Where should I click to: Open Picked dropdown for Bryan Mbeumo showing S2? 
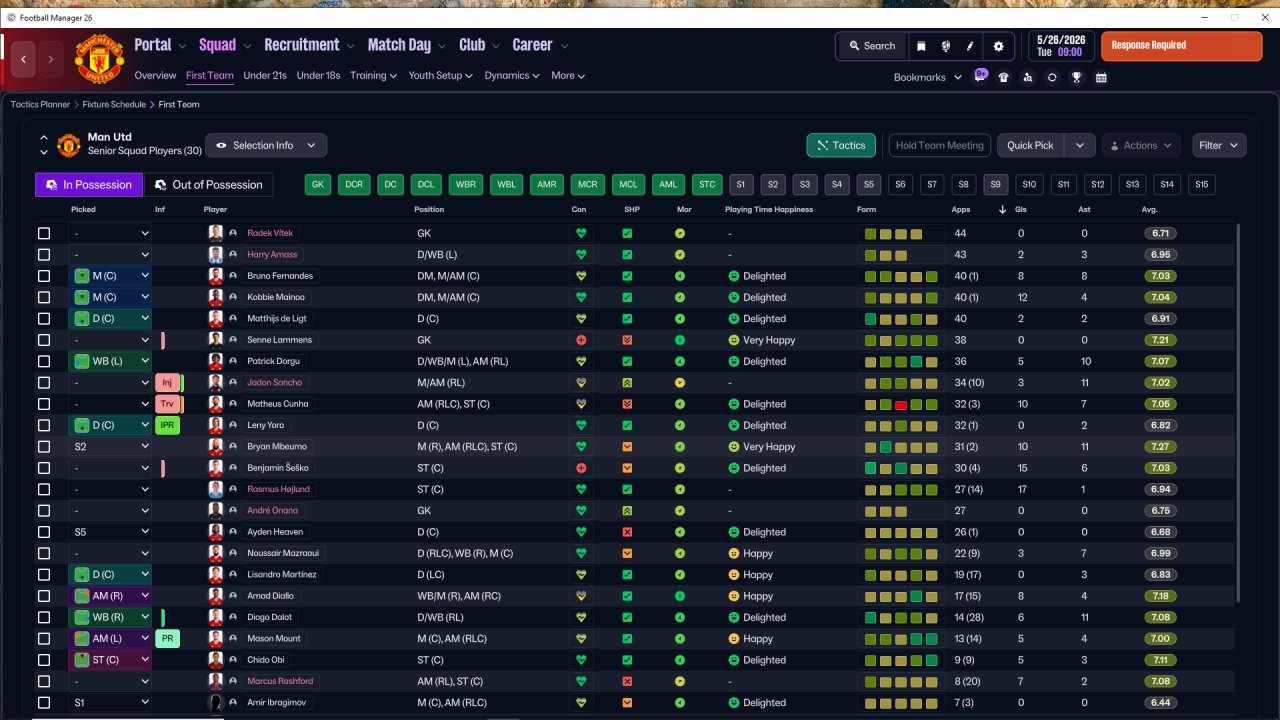(110, 447)
